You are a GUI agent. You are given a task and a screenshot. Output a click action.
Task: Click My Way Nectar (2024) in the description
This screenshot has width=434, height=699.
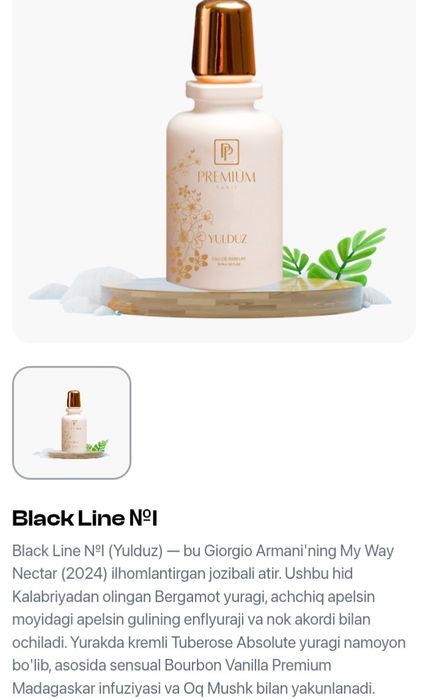[203, 562]
